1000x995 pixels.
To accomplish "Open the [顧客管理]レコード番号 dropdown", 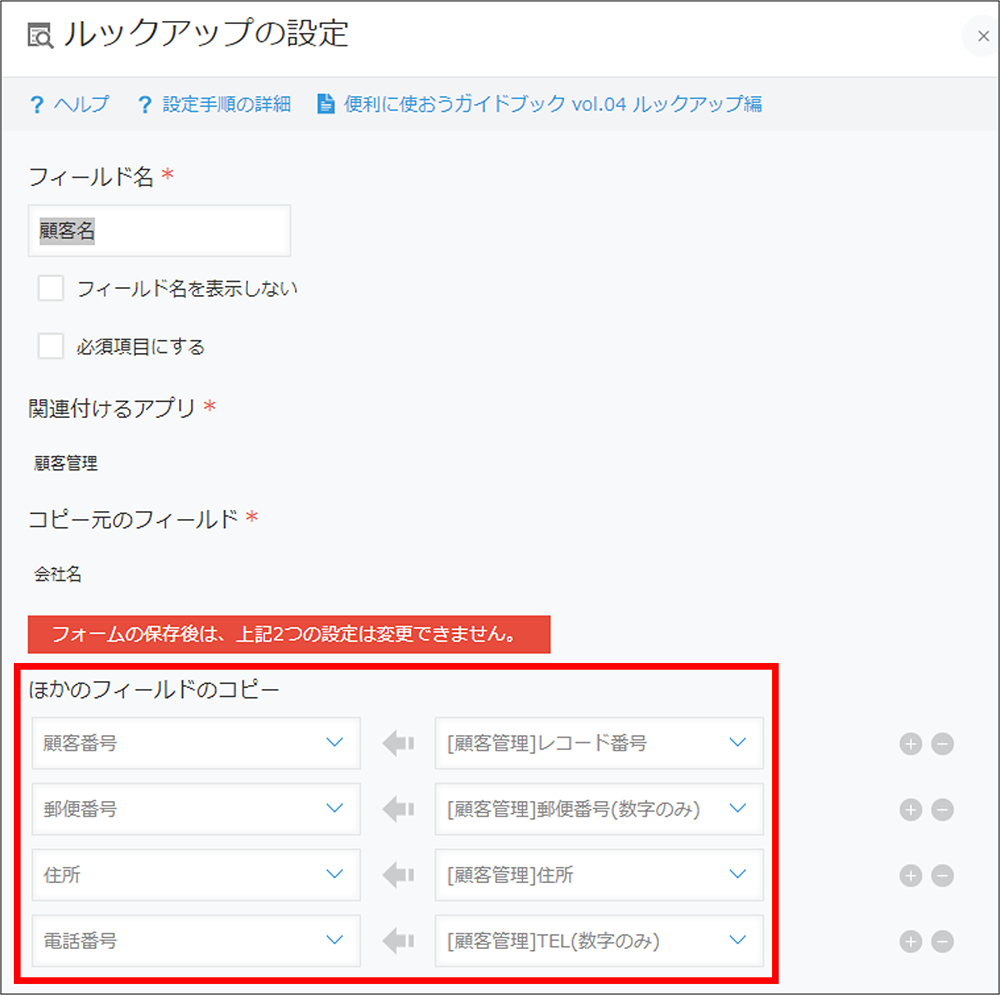I will click(599, 742).
